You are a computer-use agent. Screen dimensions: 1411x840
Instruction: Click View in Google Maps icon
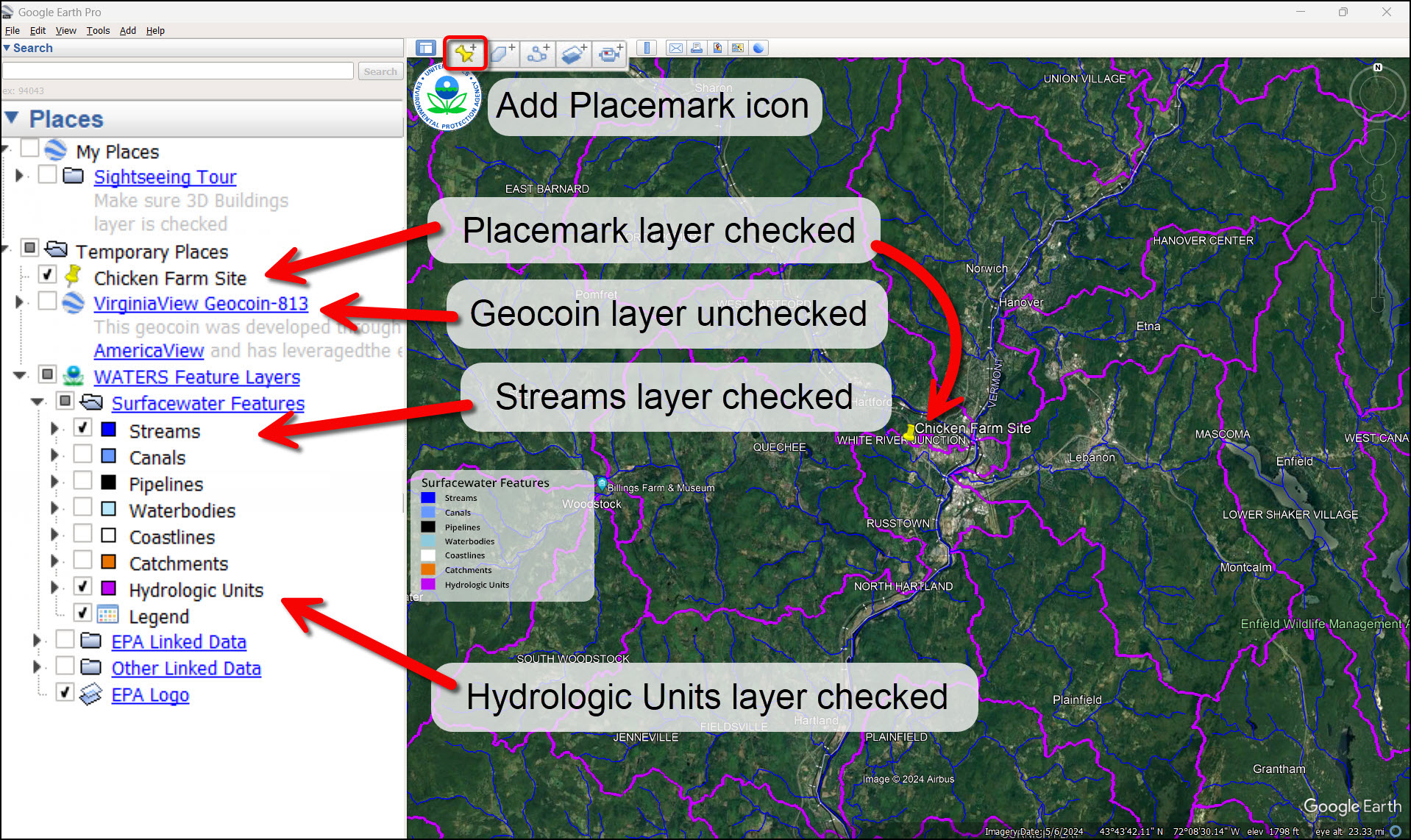pyautogui.click(x=737, y=49)
